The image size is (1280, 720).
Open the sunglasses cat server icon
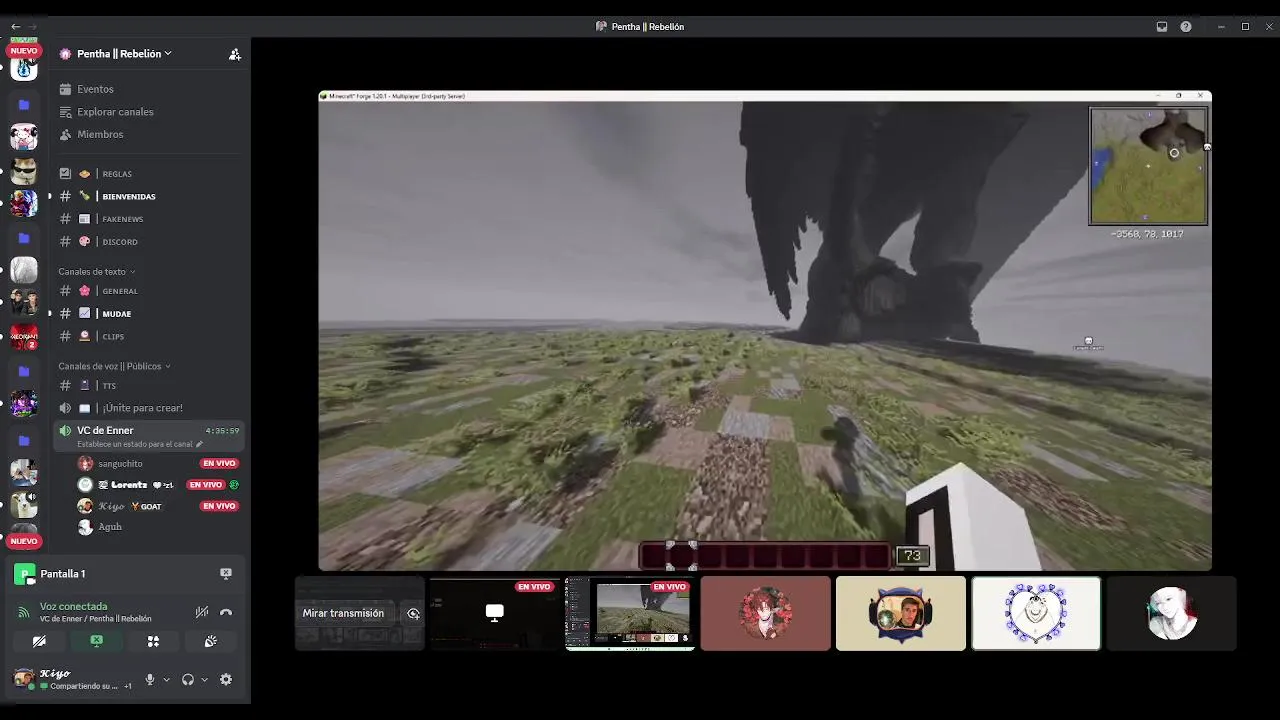pyautogui.click(x=24, y=170)
